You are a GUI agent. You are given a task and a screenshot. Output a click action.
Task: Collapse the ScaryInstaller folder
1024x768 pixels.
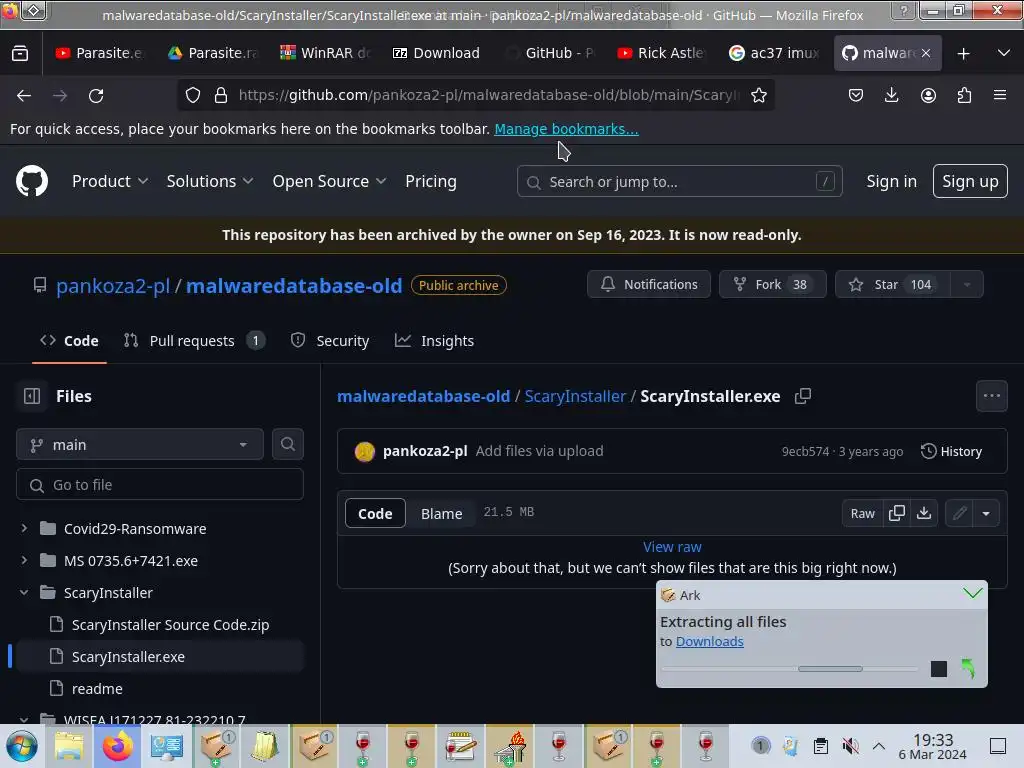point(24,592)
